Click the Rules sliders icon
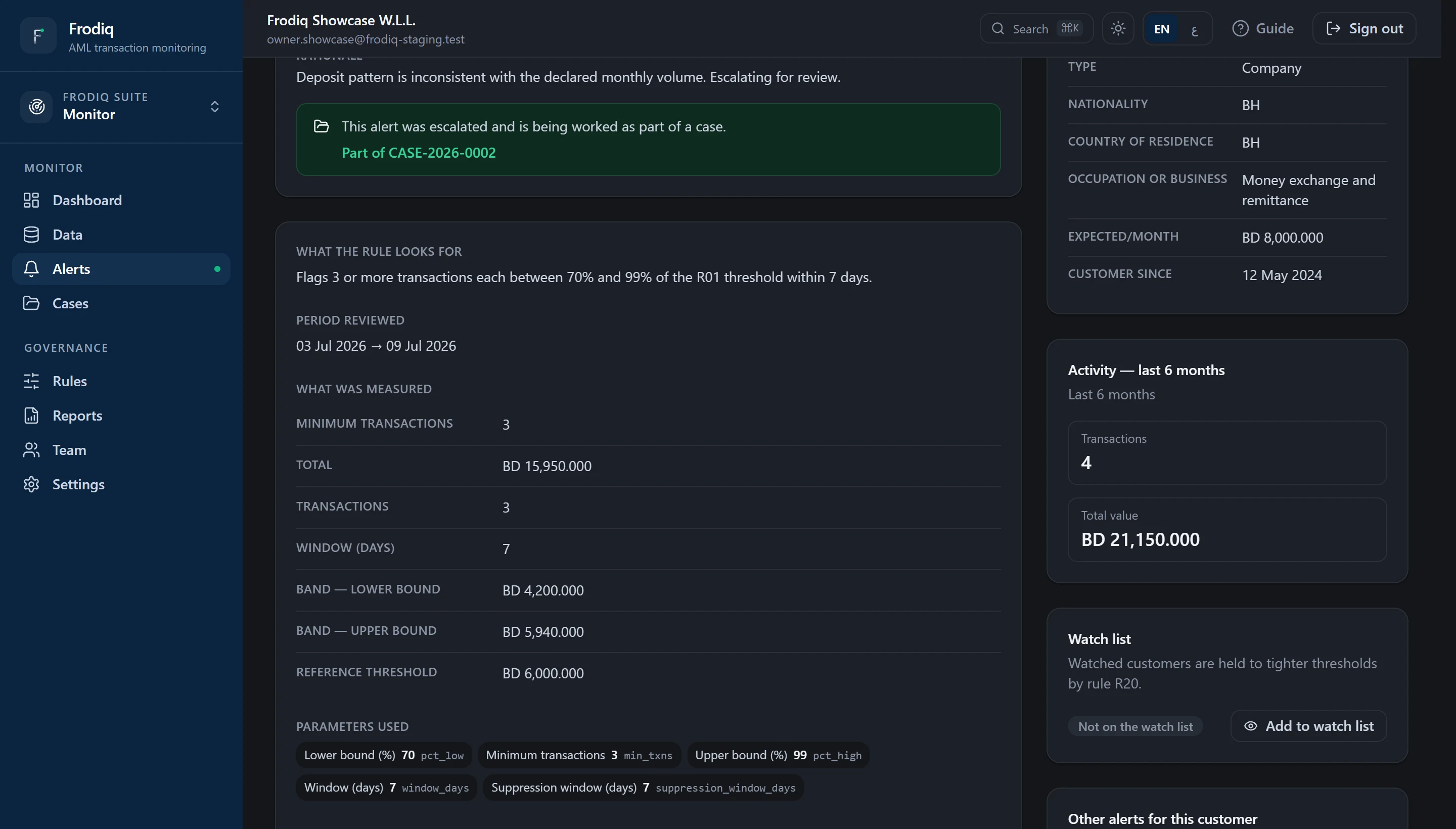Image resolution: width=1456 pixels, height=829 pixels. pyautogui.click(x=31, y=381)
